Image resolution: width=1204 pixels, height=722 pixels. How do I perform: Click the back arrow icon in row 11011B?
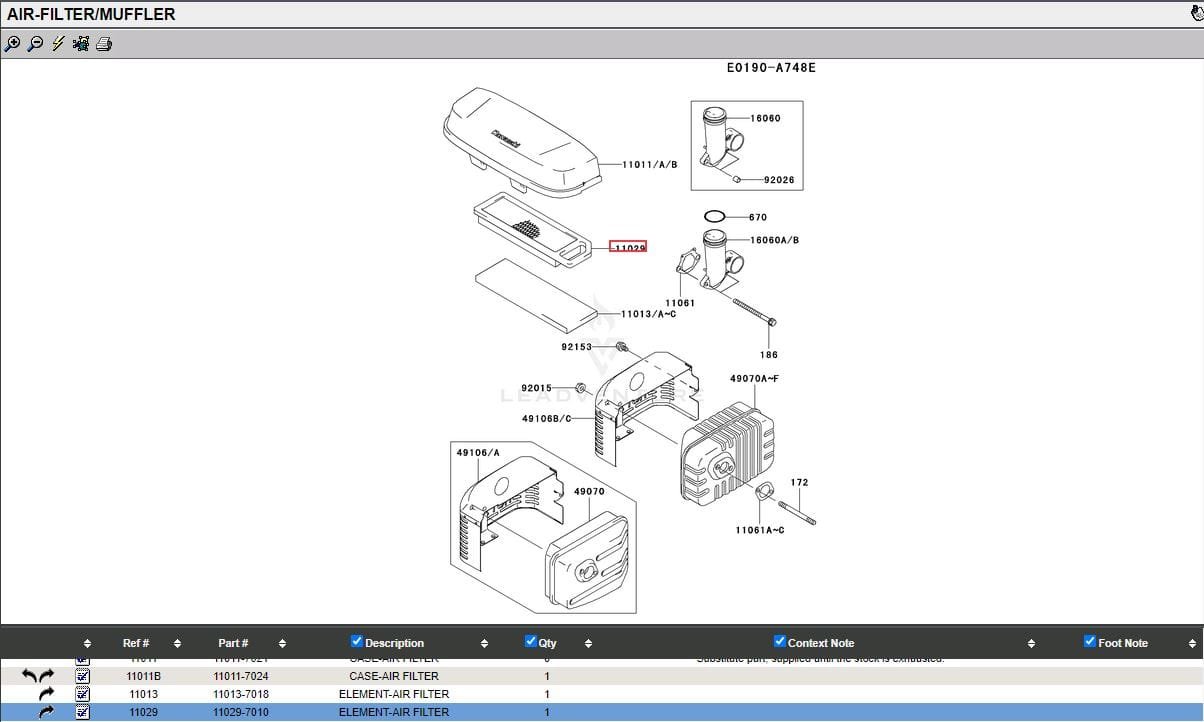tap(29, 677)
